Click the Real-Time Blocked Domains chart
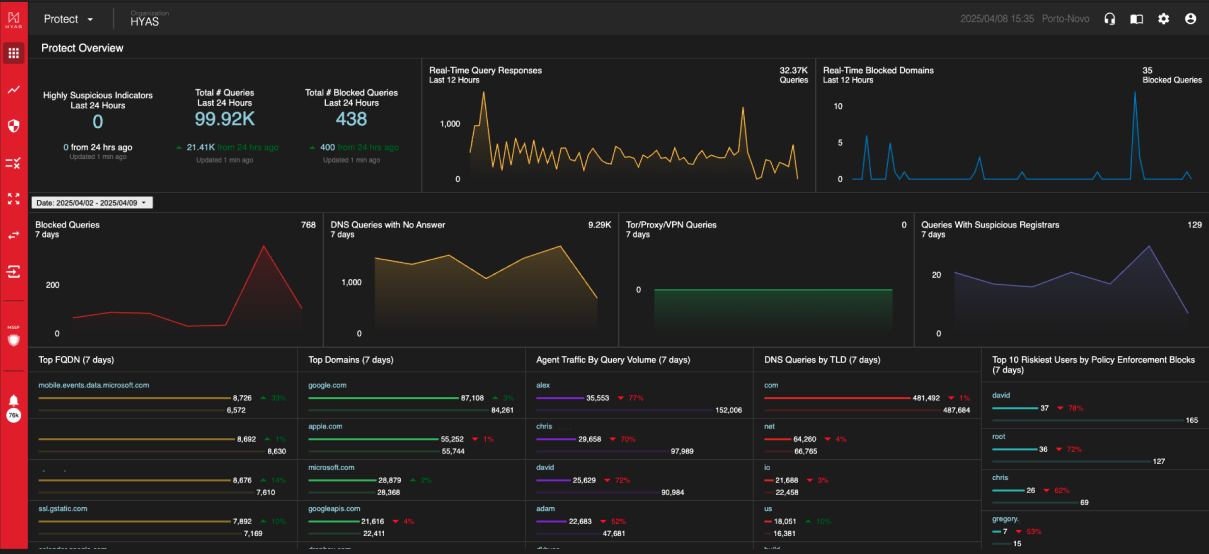This screenshot has width=1209, height=554. click(x=1008, y=135)
